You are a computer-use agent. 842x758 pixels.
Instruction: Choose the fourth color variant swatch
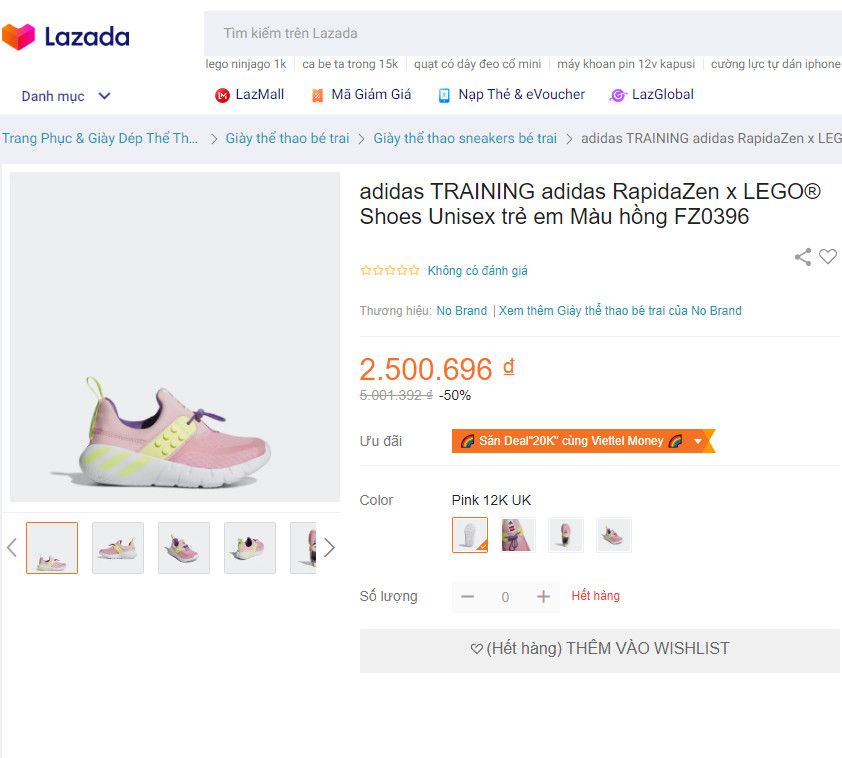click(x=614, y=535)
